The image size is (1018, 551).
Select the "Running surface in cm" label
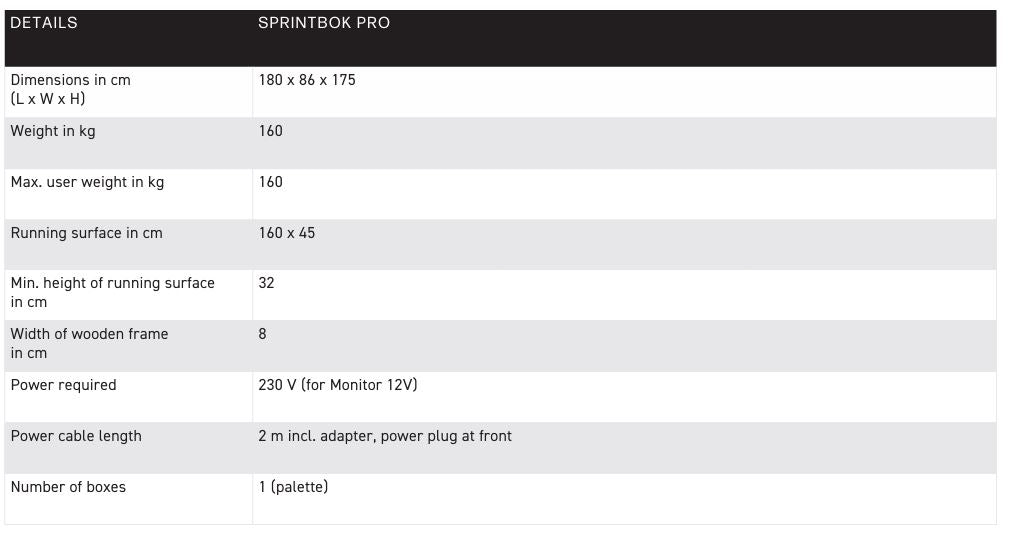tap(86, 233)
